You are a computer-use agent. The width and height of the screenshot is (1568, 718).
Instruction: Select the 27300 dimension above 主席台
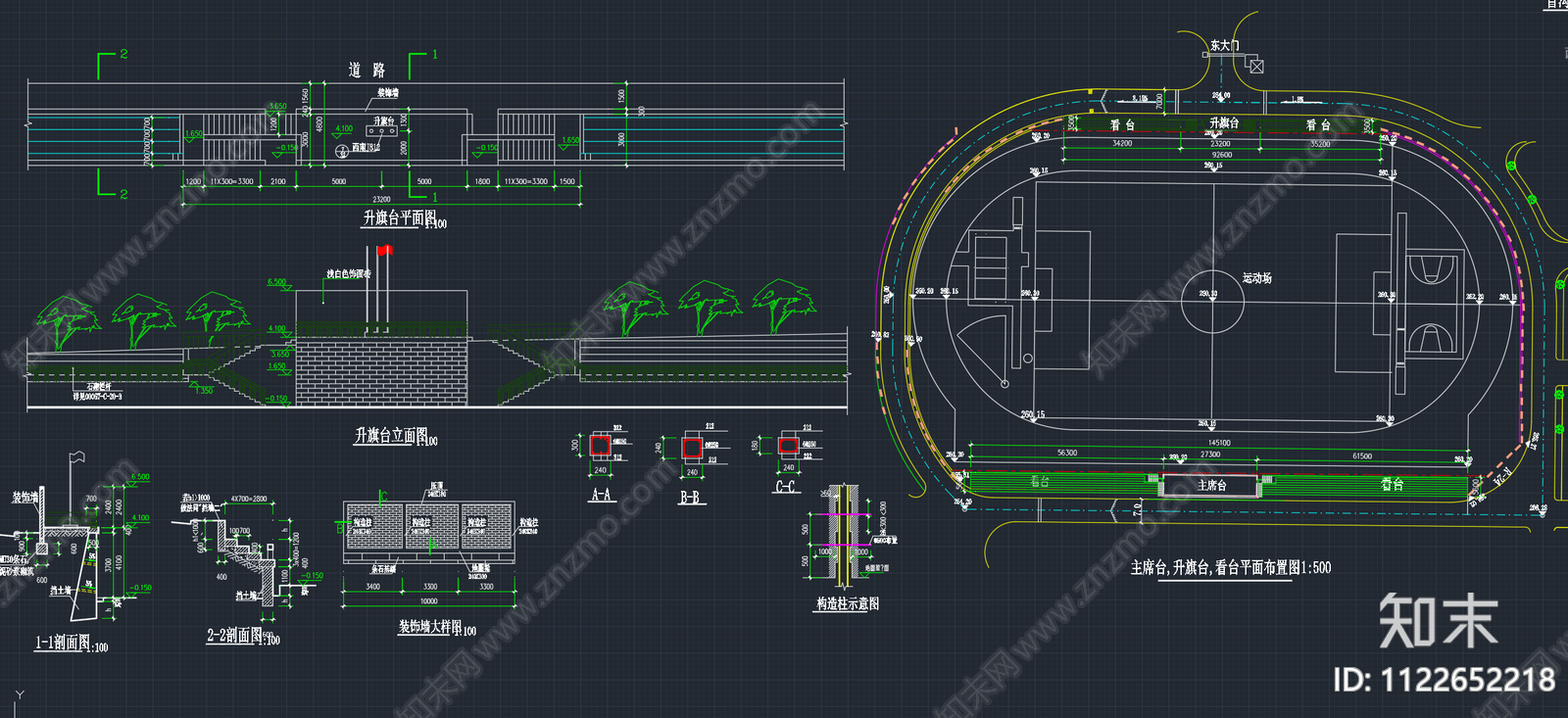[x=1210, y=455]
